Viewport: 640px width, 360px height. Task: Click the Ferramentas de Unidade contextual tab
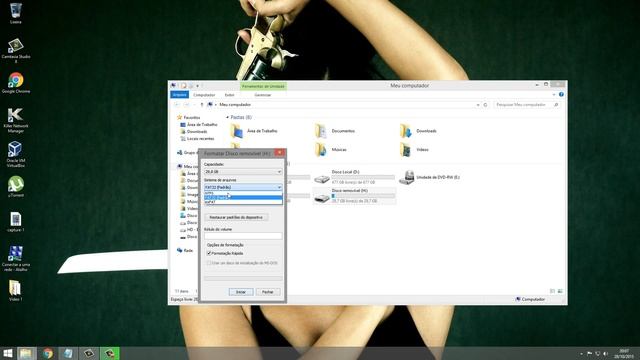[263, 86]
